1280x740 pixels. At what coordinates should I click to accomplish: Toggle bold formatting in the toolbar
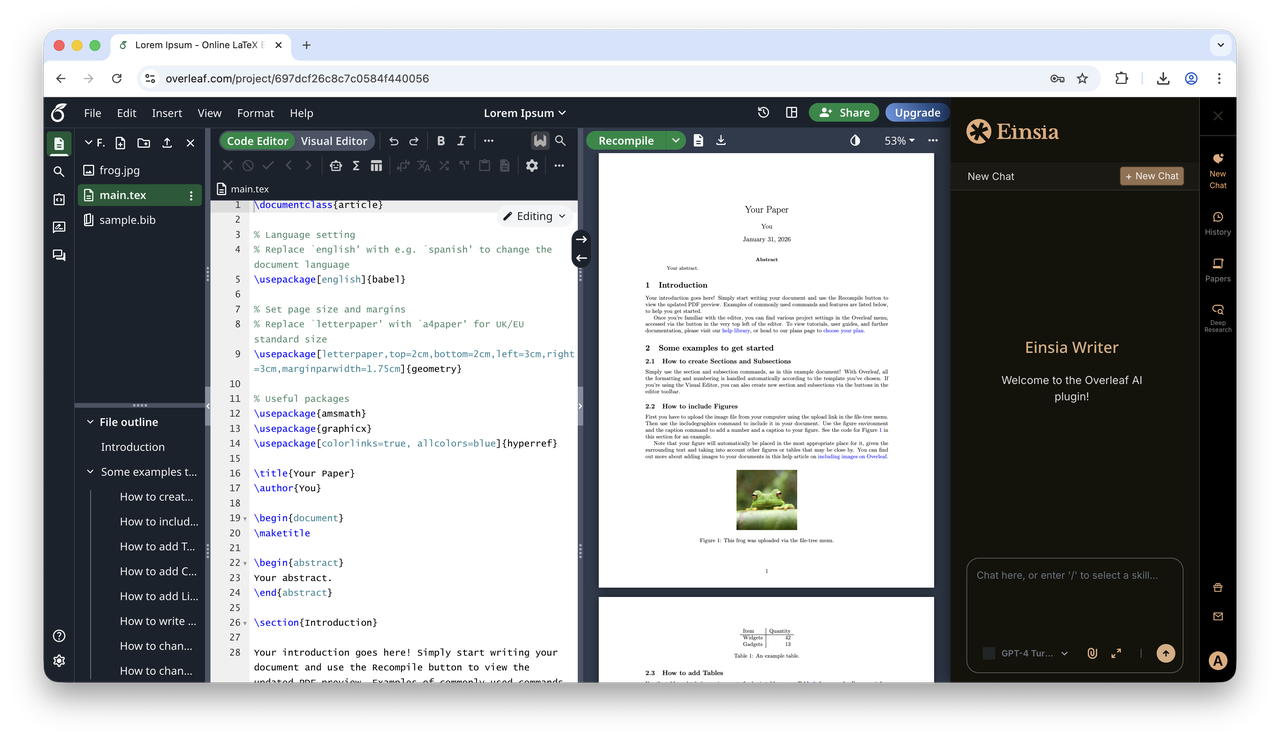coord(440,140)
